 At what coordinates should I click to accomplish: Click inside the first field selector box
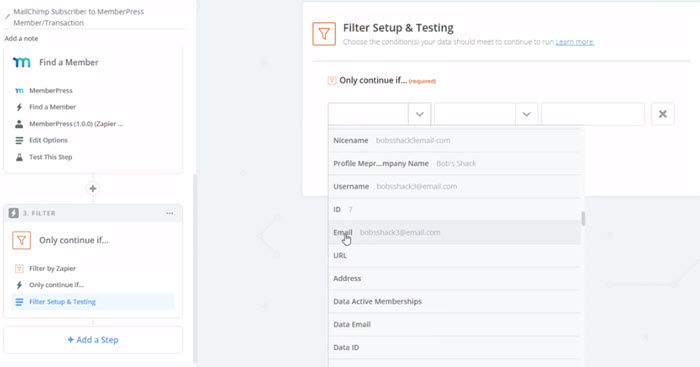(x=368, y=114)
